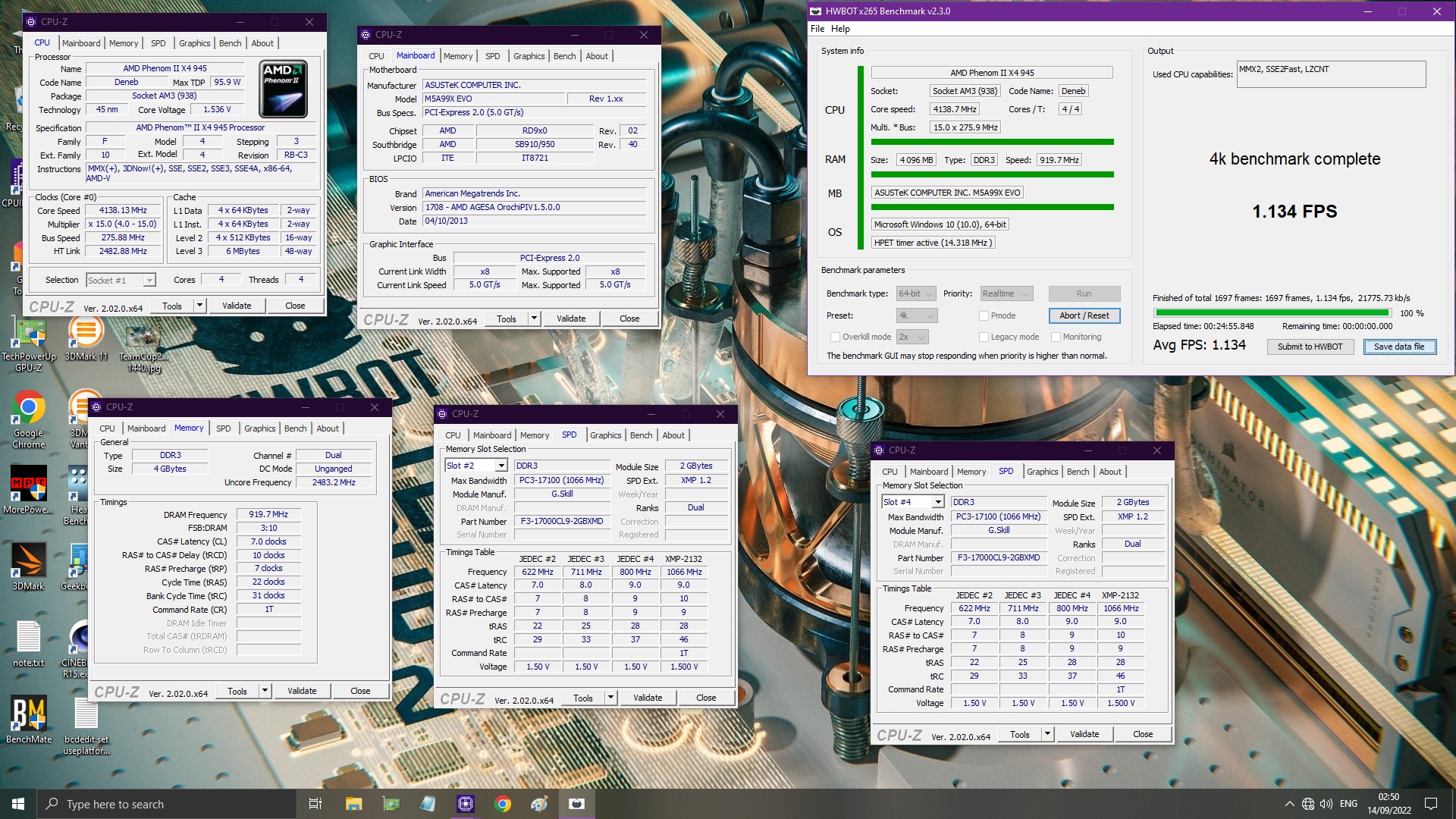Open HWBOT x265 taskbar icon
Screen dimensions: 1456x819
(x=576, y=804)
